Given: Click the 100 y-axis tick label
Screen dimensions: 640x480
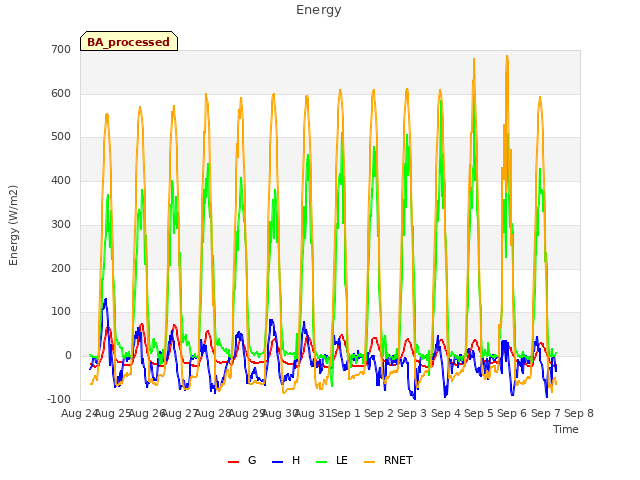Looking at the screenshot, I should point(61,312).
